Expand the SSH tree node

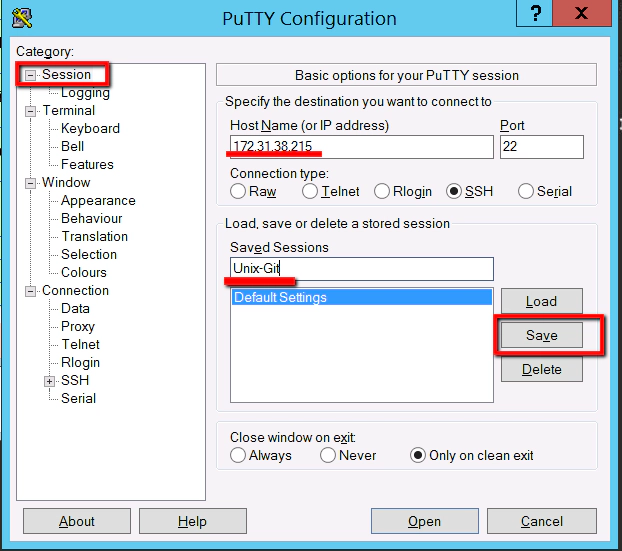click(49, 381)
